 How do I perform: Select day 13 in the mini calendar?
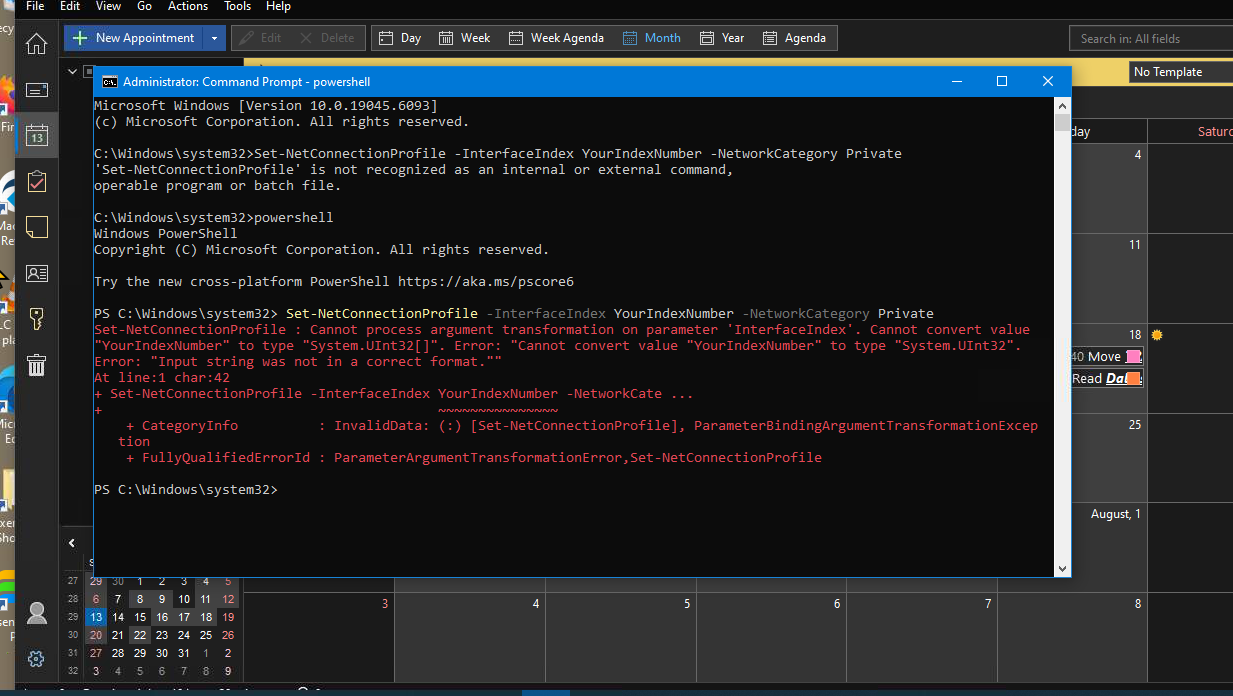[96, 617]
